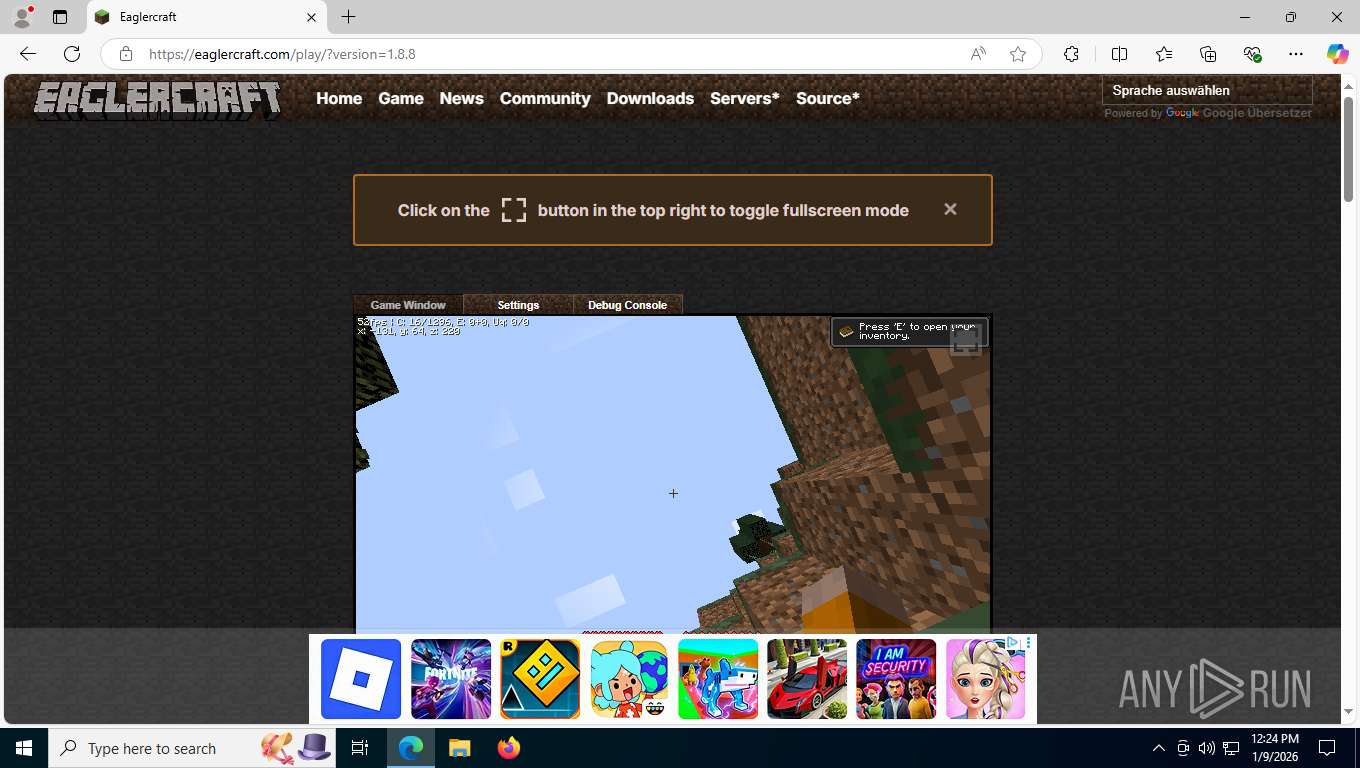Open a new browser tab
The image size is (1360, 768).
click(348, 17)
